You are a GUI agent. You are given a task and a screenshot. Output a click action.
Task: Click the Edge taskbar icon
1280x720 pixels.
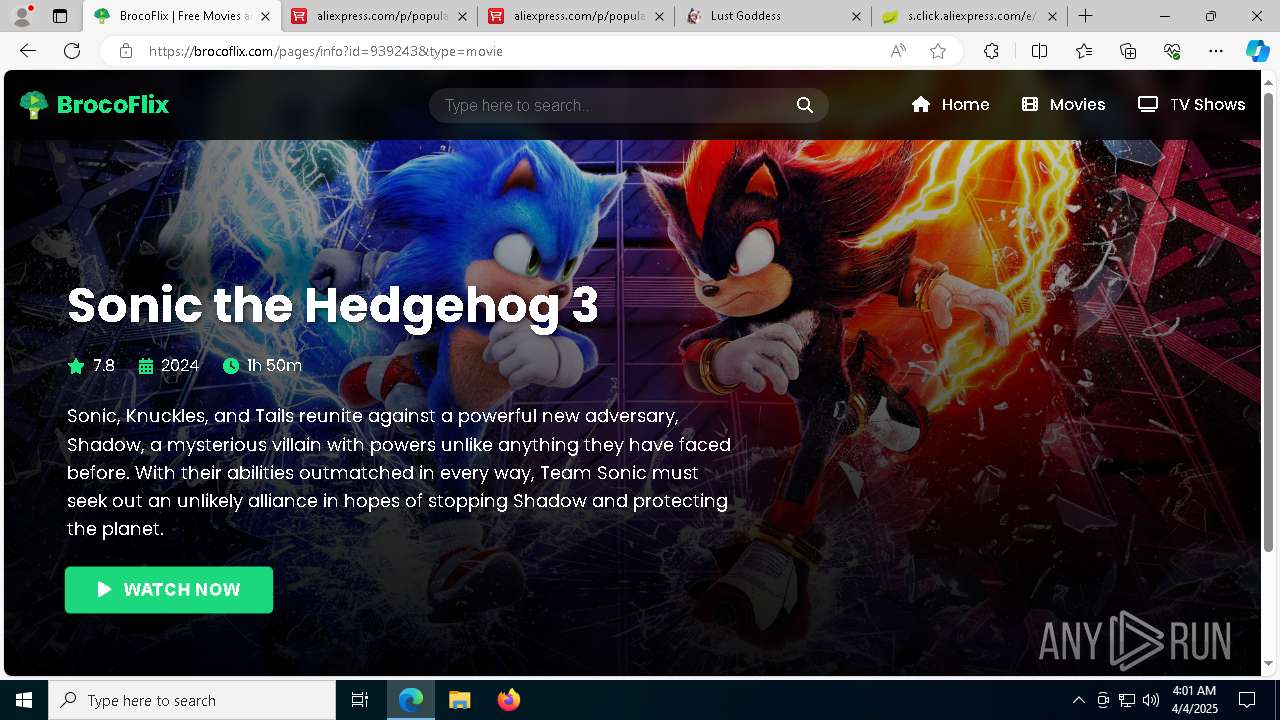pyautogui.click(x=411, y=700)
